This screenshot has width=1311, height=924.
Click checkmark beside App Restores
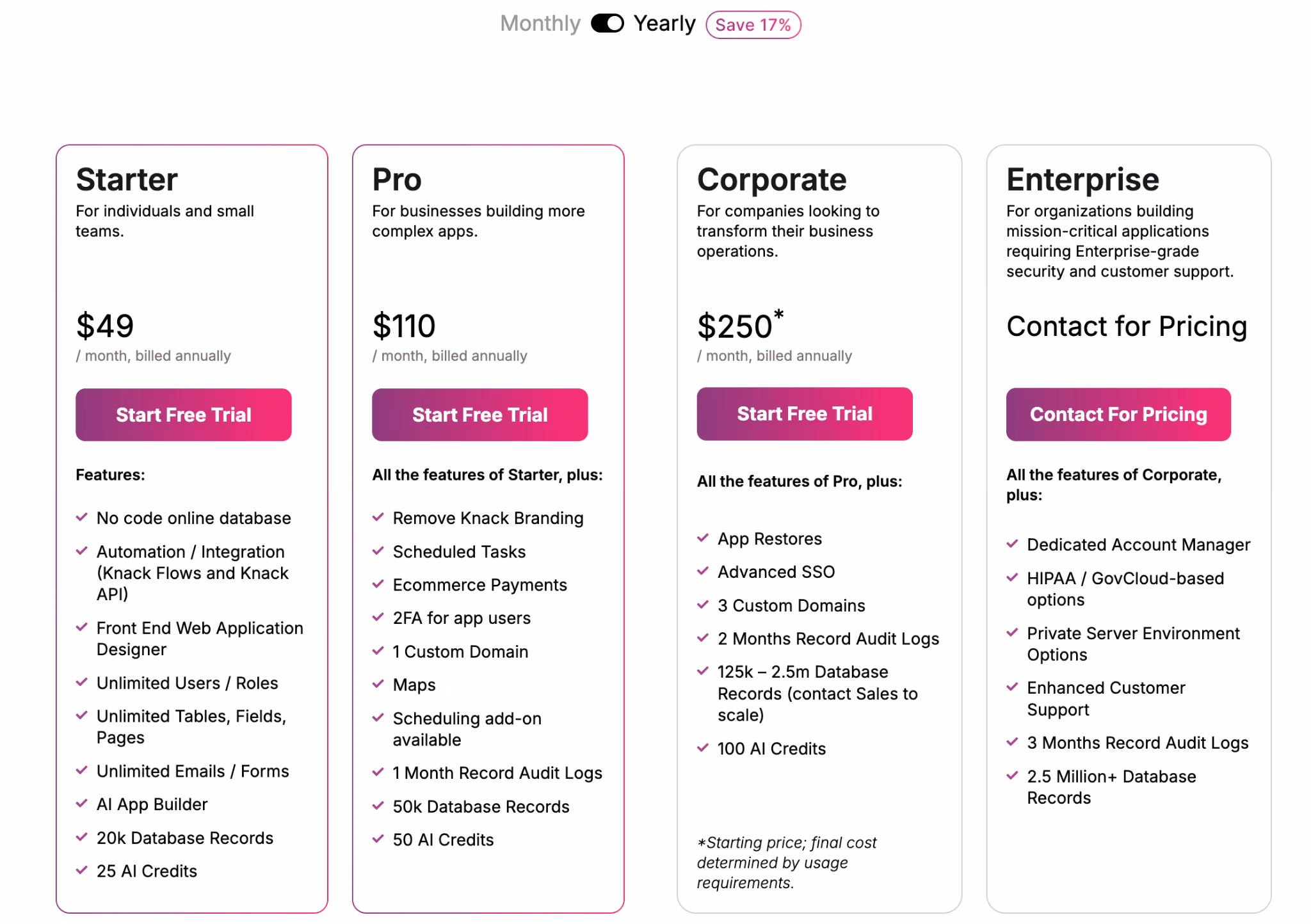(703, 538)
